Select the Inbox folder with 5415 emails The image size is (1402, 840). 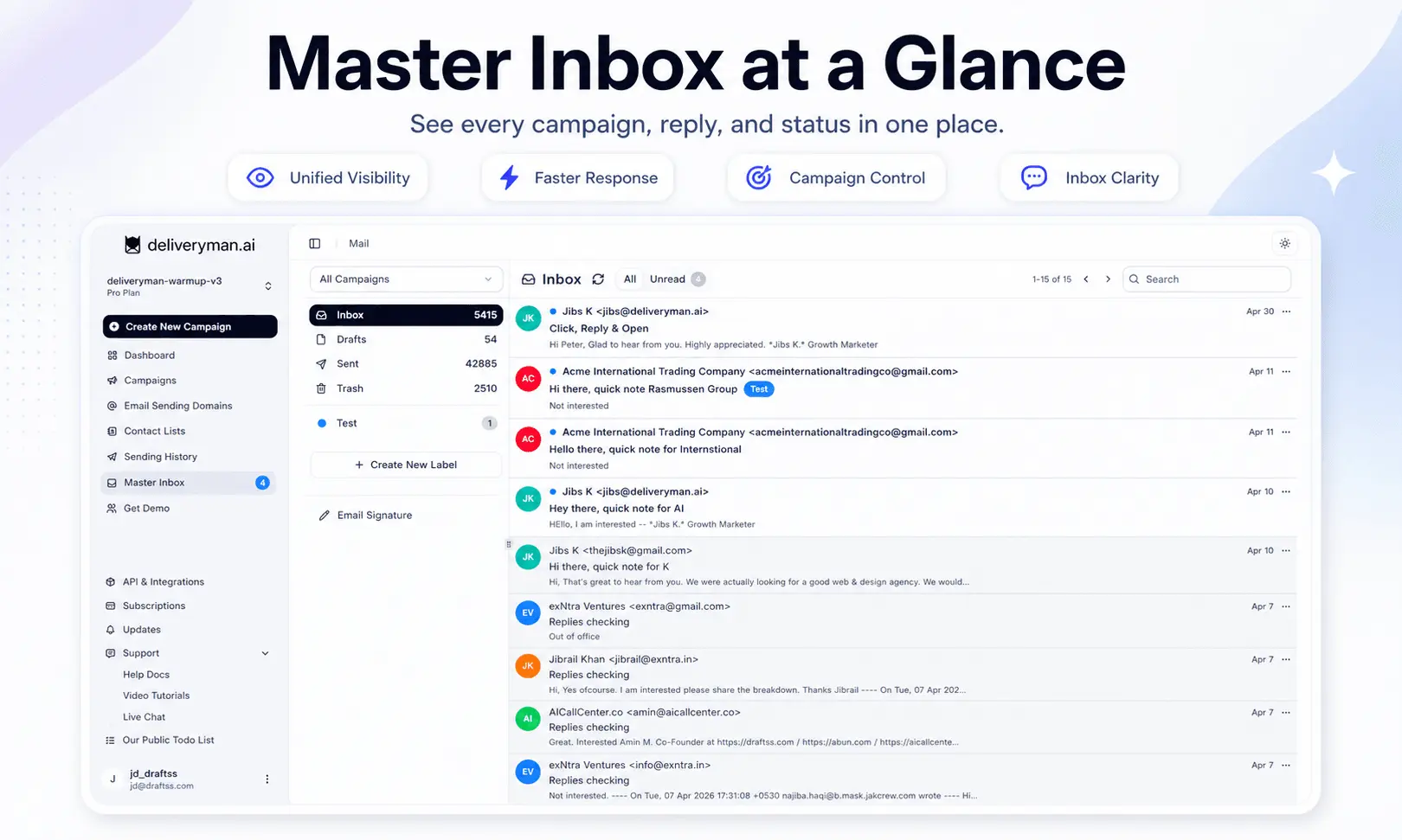tap(406, 315)
